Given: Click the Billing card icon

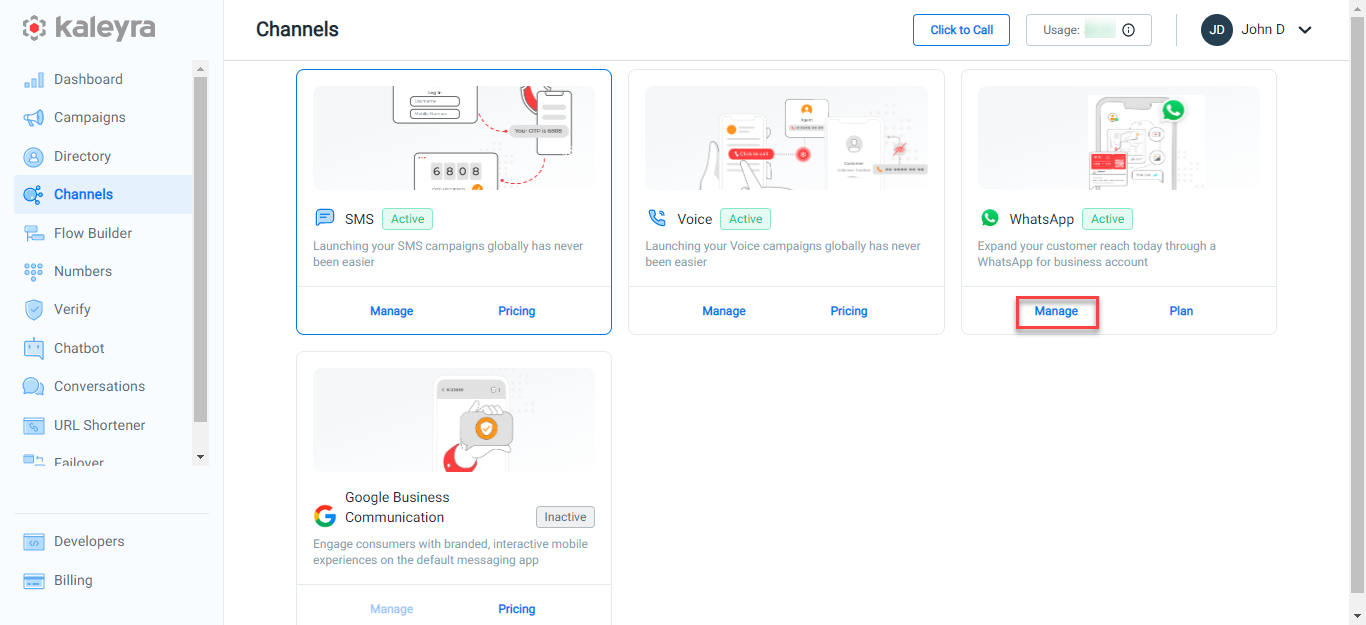Looking at the screenshot, I should [34, 581].
